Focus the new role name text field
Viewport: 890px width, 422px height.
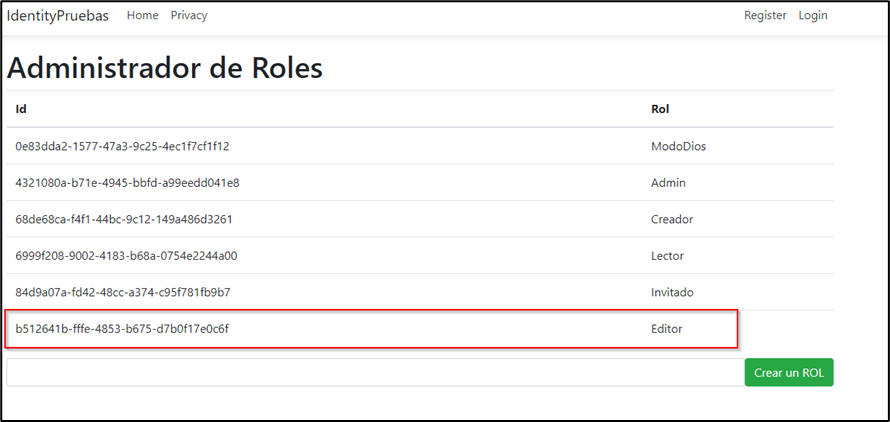(373, 372)
